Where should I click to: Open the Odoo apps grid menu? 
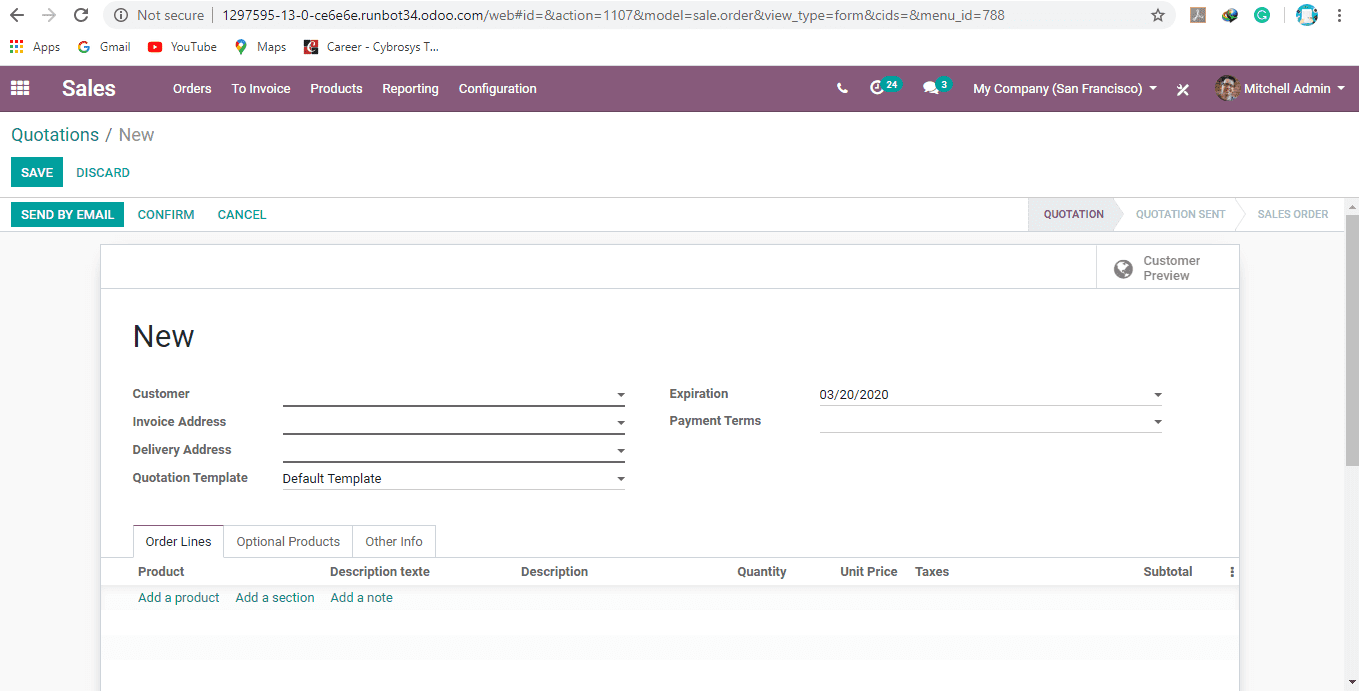(20, 88)
